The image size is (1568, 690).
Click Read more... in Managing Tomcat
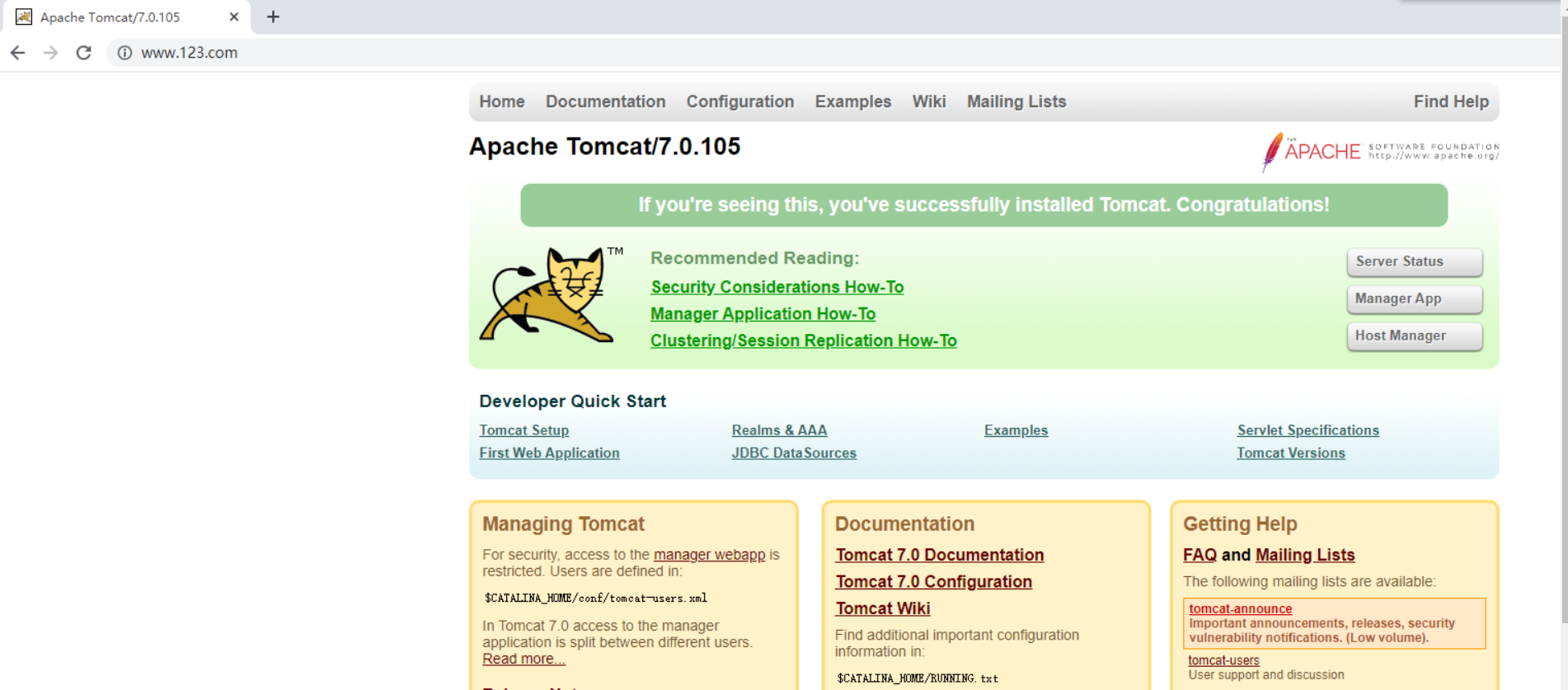tap(523, 659)
